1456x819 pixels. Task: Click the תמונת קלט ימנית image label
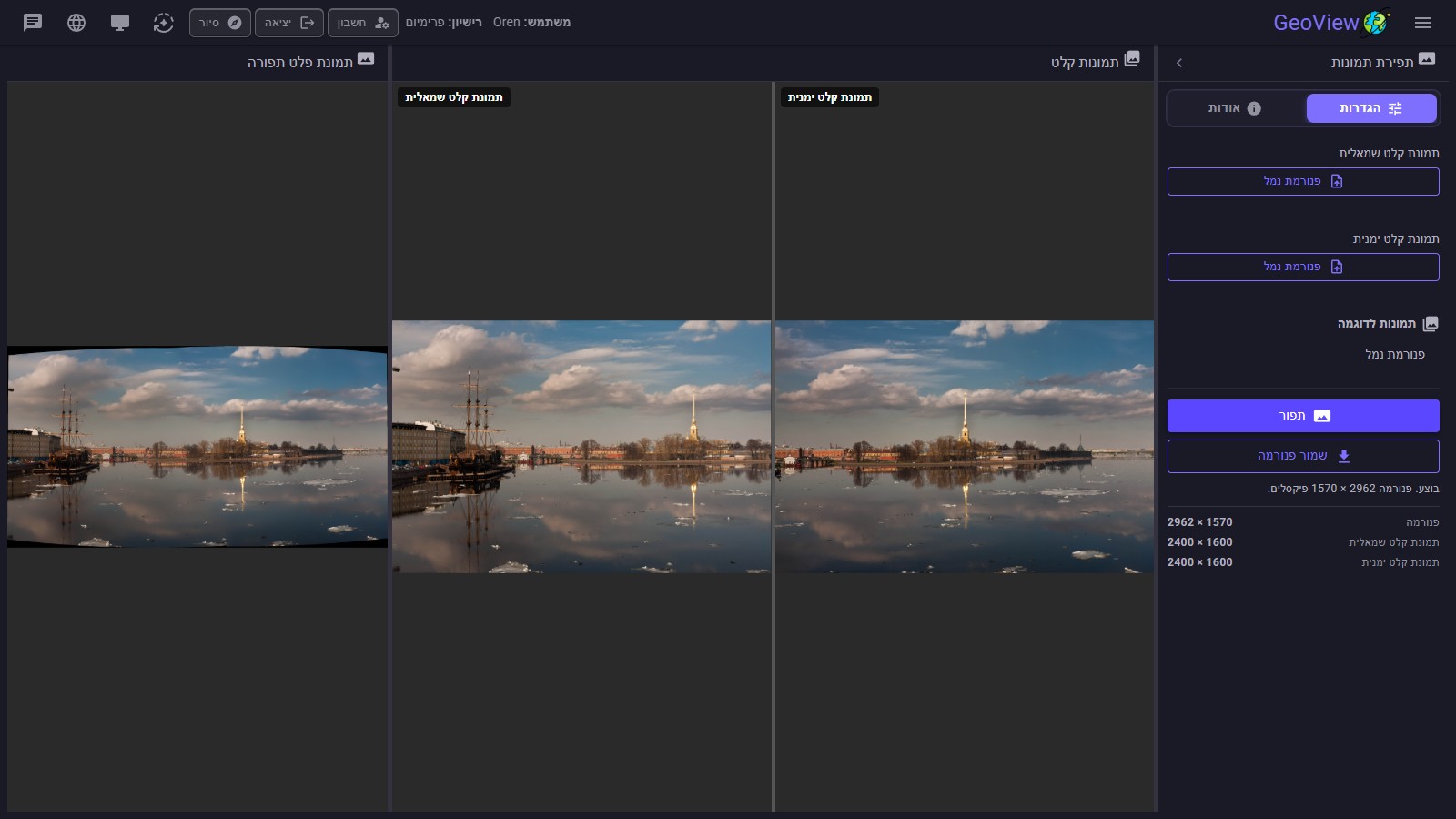[x=830, y=97]
